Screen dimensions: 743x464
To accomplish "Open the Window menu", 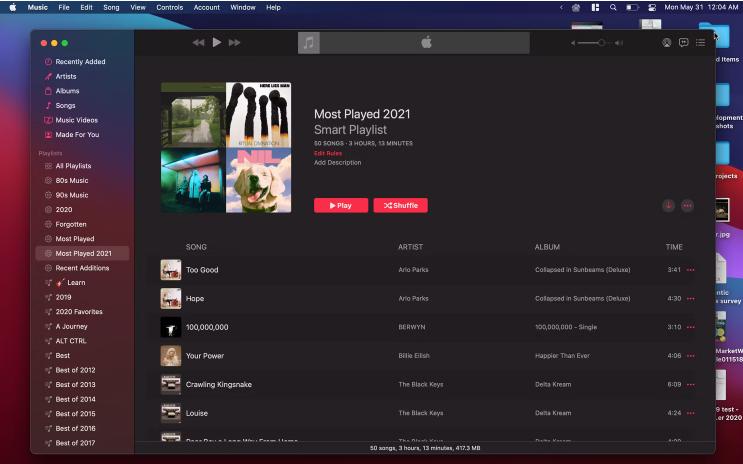I will coord(243,8).
